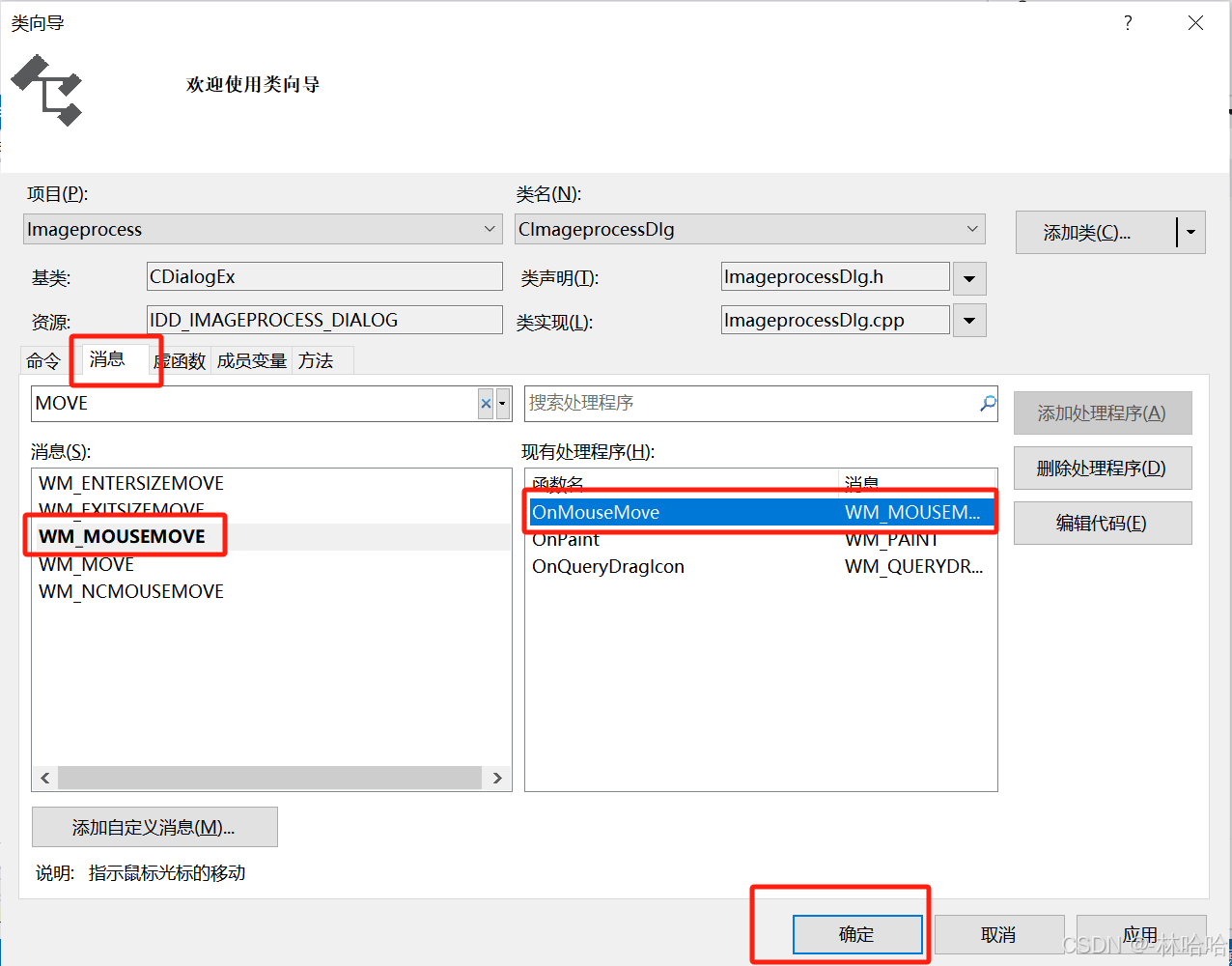Screen dimensions: 1232x966
Task: Click the 类实现 cpp file browse arrow
Action: point(969,320)
